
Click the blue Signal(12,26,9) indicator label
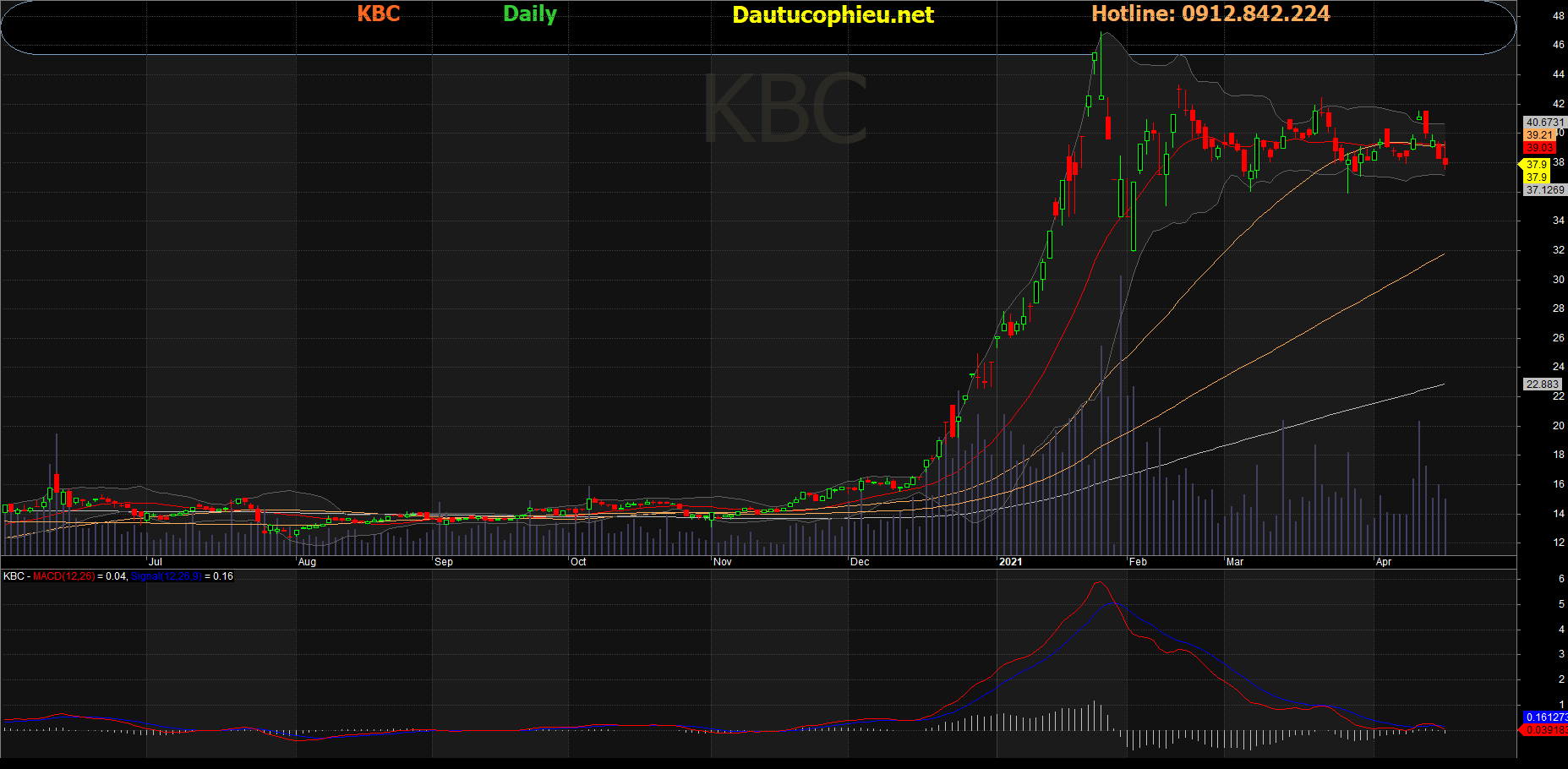pyautogui.click(x=166, y=576)
